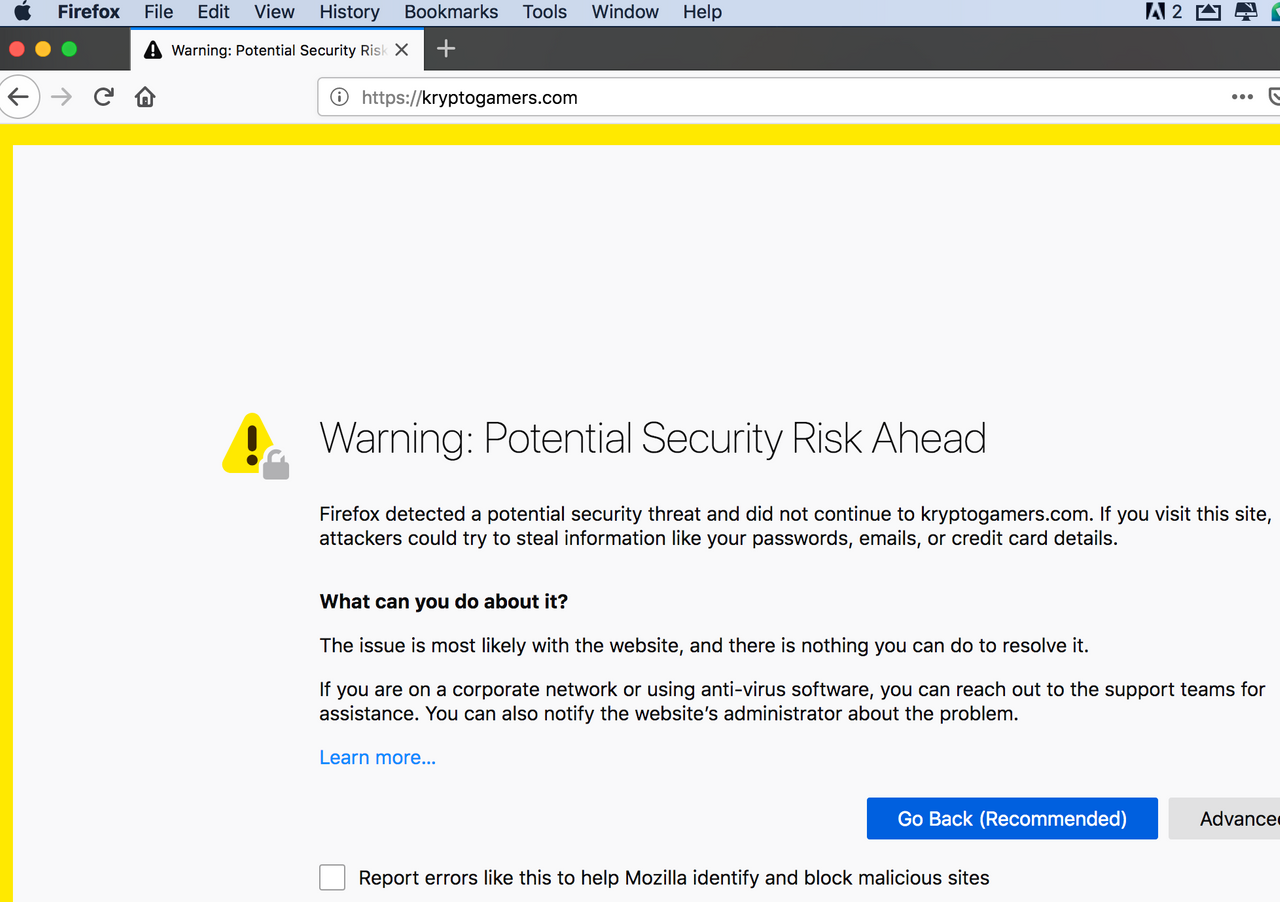Show site information for kryptogamers.com
This screenshot has width=1280, height=902.
click(340, 97)
